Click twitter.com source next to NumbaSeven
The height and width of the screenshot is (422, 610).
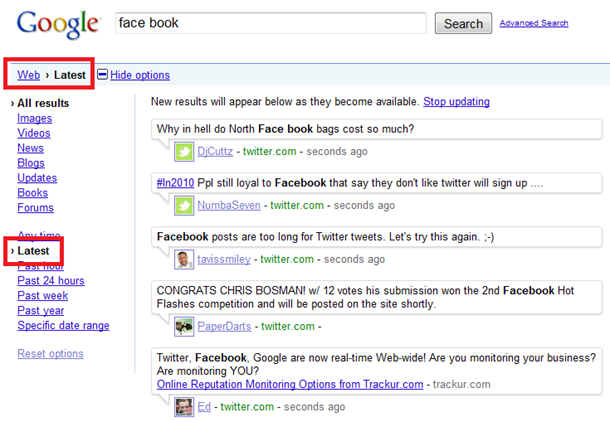297,205
